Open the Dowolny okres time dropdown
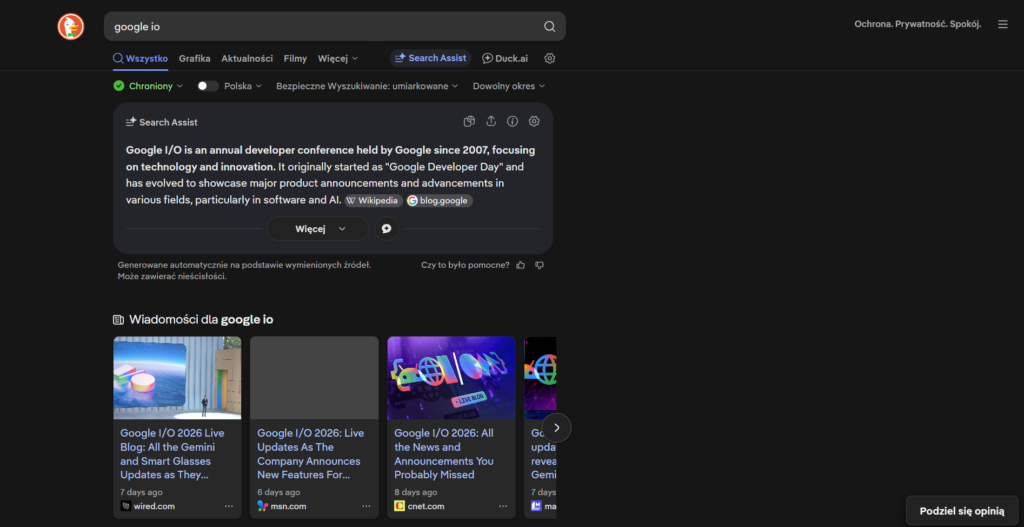Screen dimensions: 1024x527 [x=509, y=86]
